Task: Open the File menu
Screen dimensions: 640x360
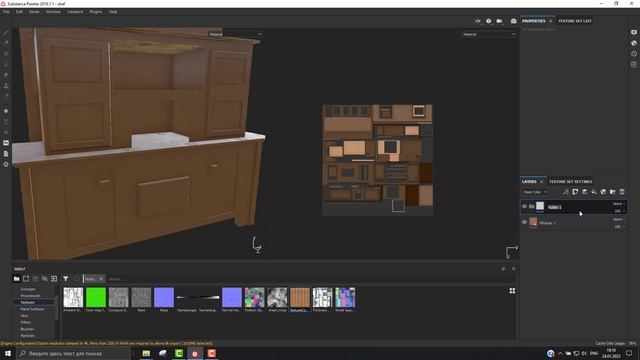Action: 7,12
